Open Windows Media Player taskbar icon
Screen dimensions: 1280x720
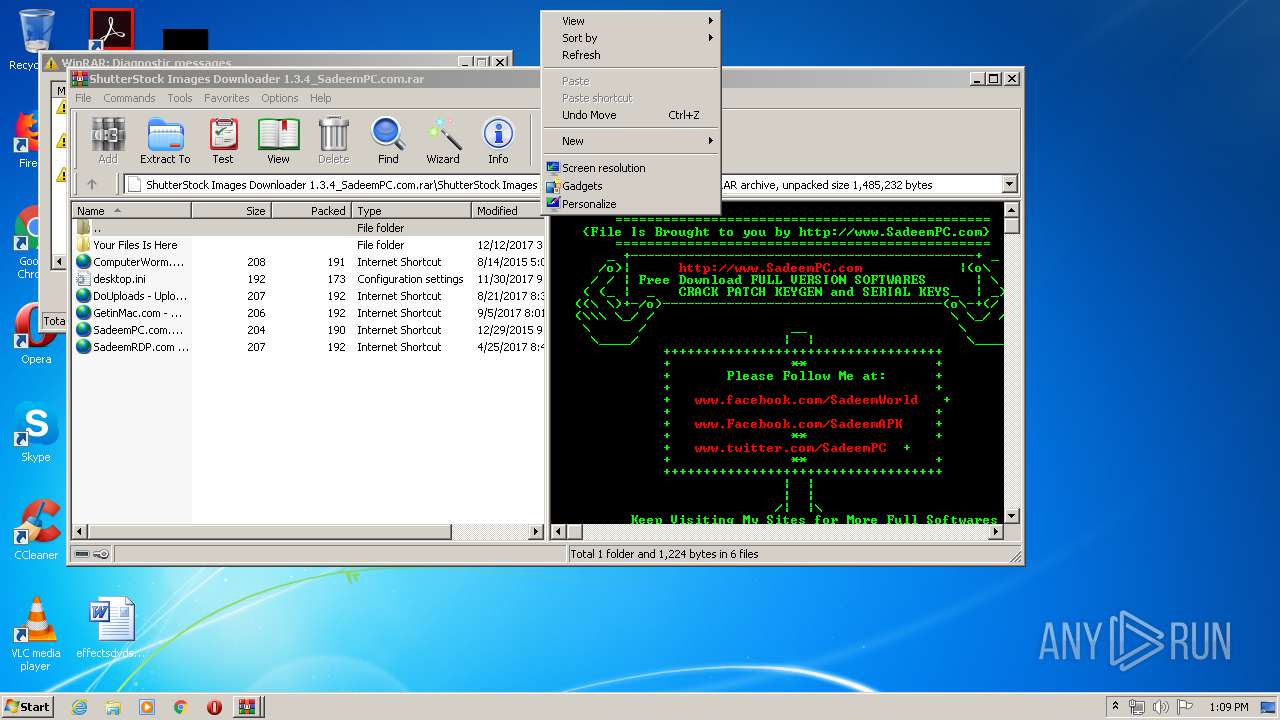[x=147, y=707]
